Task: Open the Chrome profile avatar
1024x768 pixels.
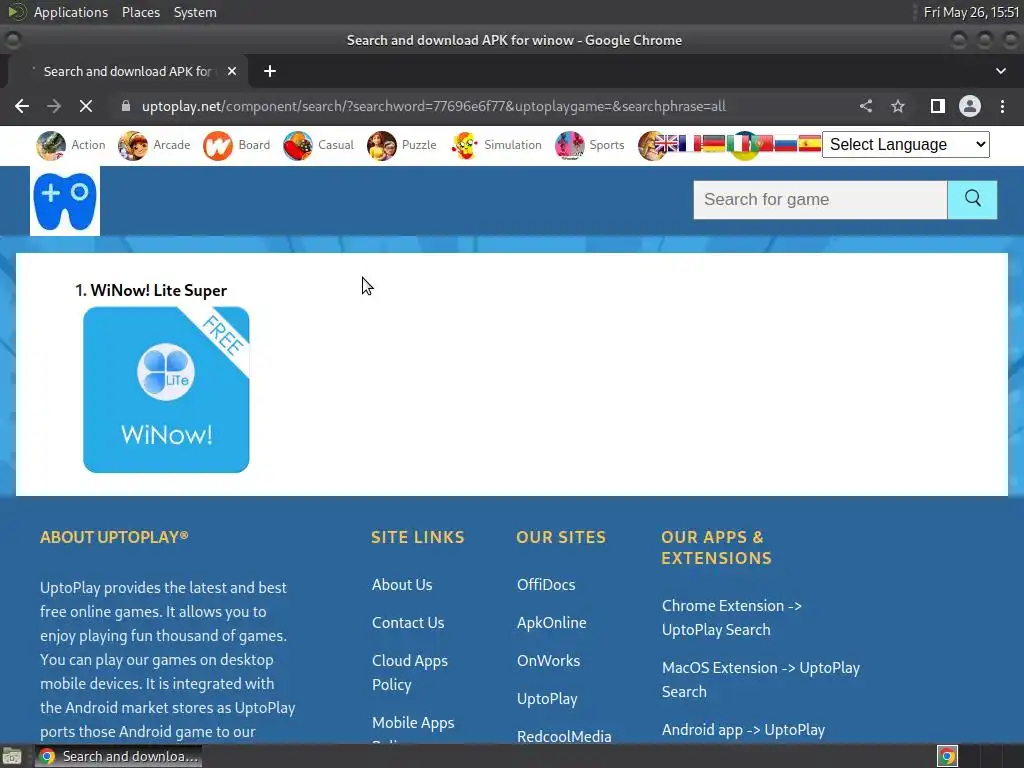Action: [x=970, y=106]
